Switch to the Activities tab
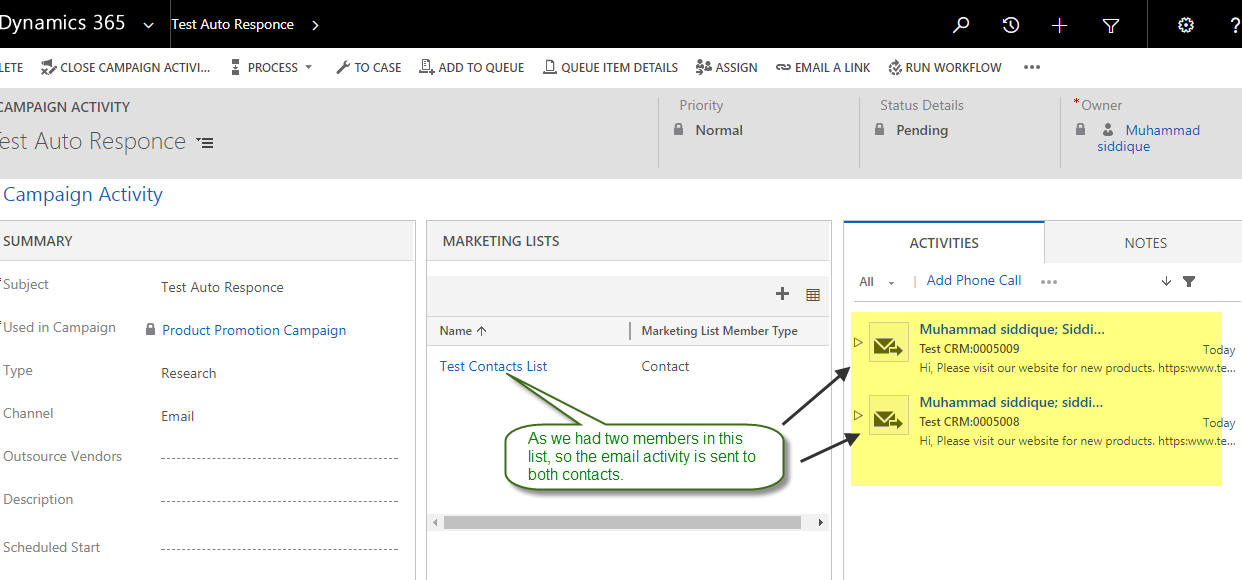This screenshot has width=1242, height=580. (x=944, y=243)
